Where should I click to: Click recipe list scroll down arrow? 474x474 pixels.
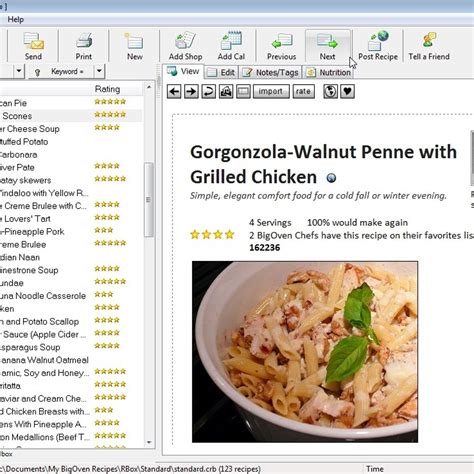click(x=149, y=442)
